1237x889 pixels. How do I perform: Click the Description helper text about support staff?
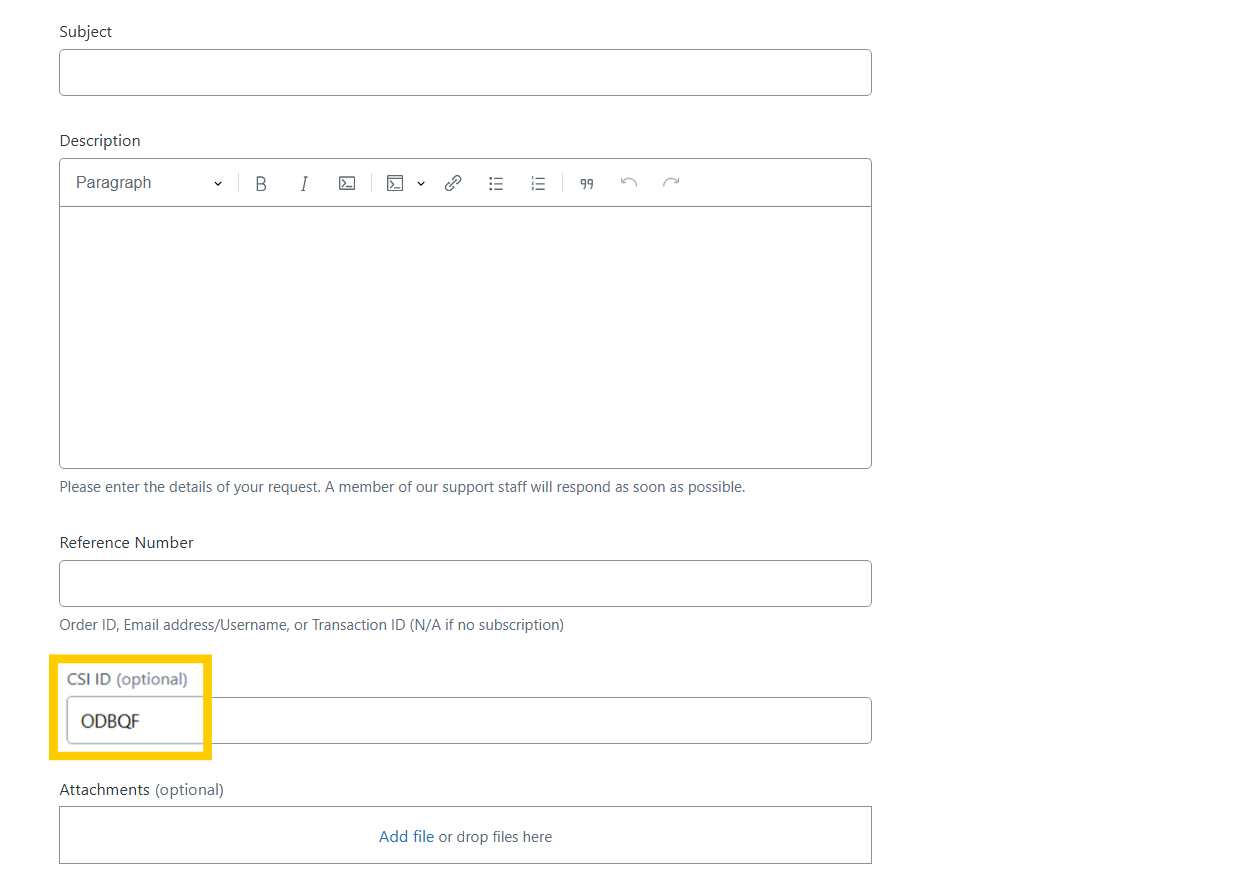(402, 487)
